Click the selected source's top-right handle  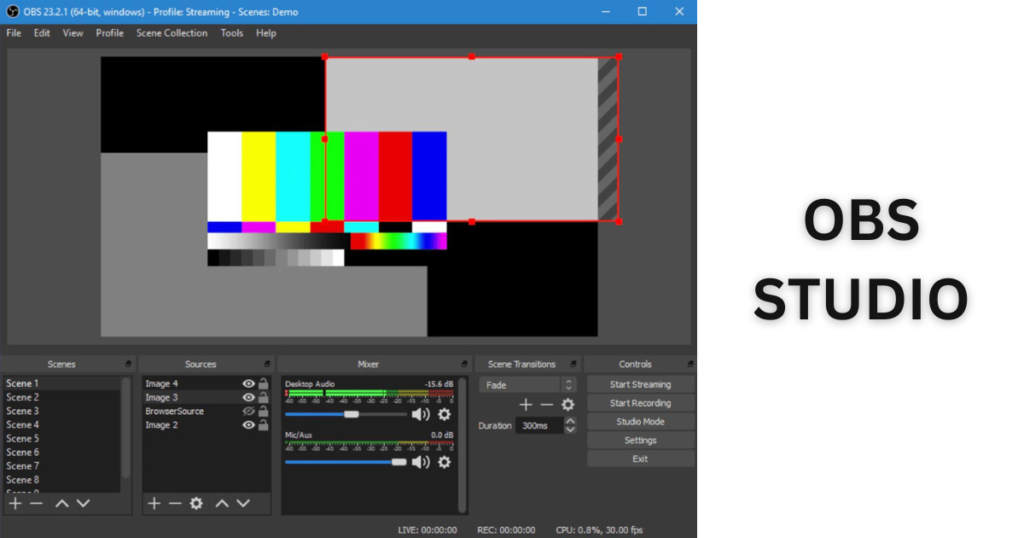pyautogui.click(x=619, y=57)
